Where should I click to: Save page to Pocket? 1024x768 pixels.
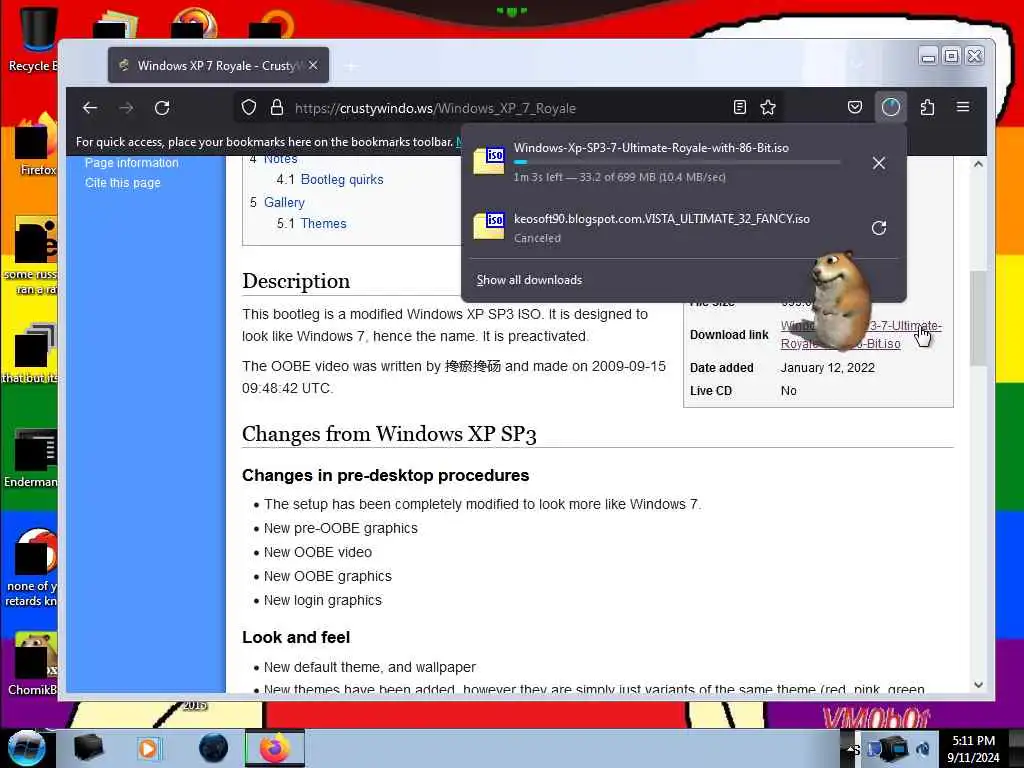(855, 107)
